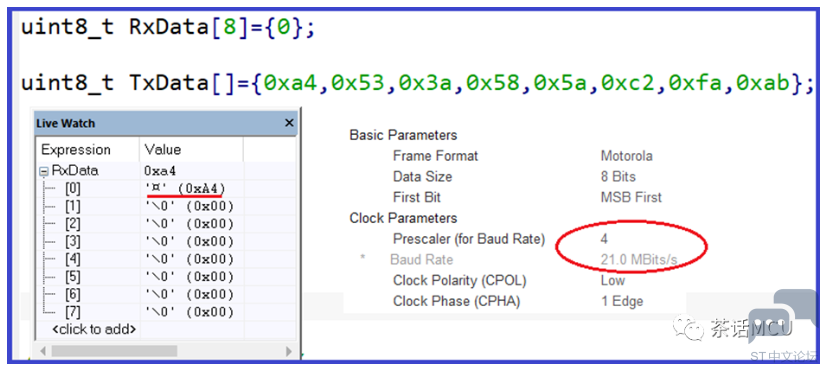Click the Live Watch horizontal scrollbar thumb
Viewport: 827px width, 372px height.
coord(114,351)
